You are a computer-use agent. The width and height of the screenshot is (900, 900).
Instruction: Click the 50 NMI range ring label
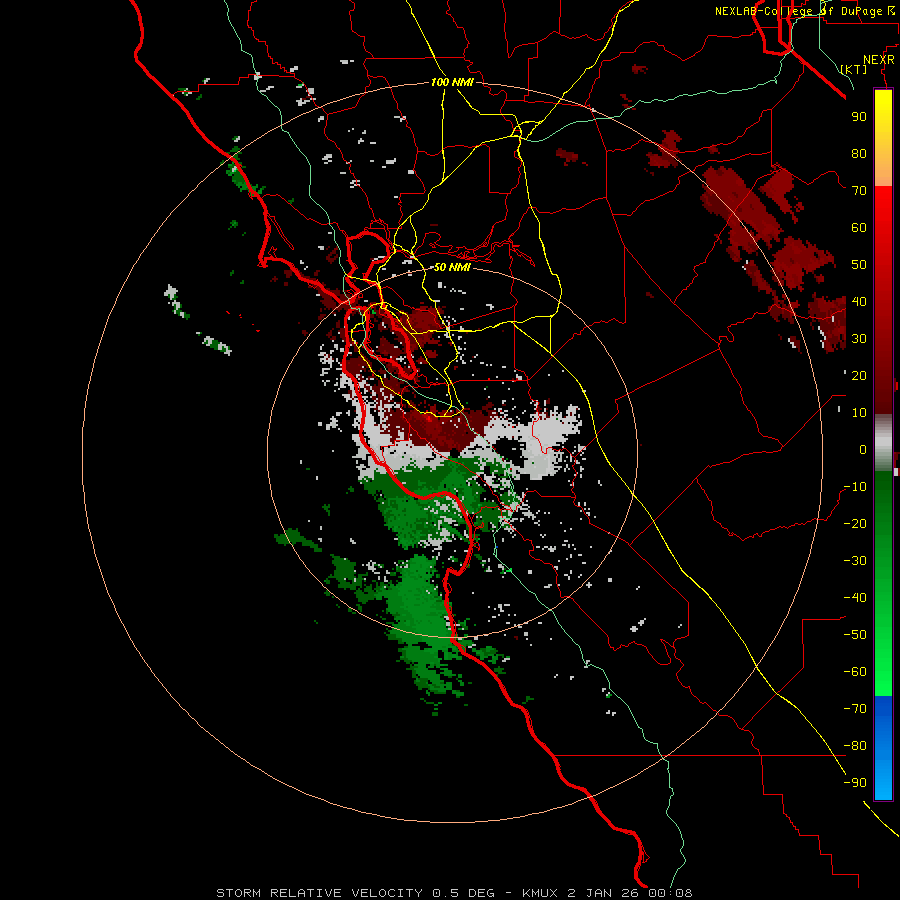452,267
